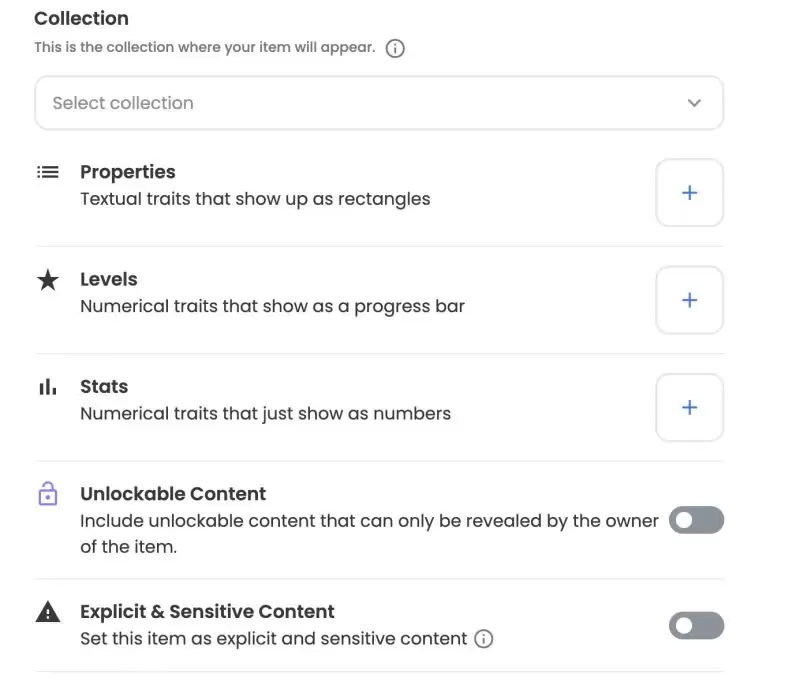The image size is (800, 689).
Task: Click the Explicit & Sensitive Content heading
Action: [x=207, y=611]
